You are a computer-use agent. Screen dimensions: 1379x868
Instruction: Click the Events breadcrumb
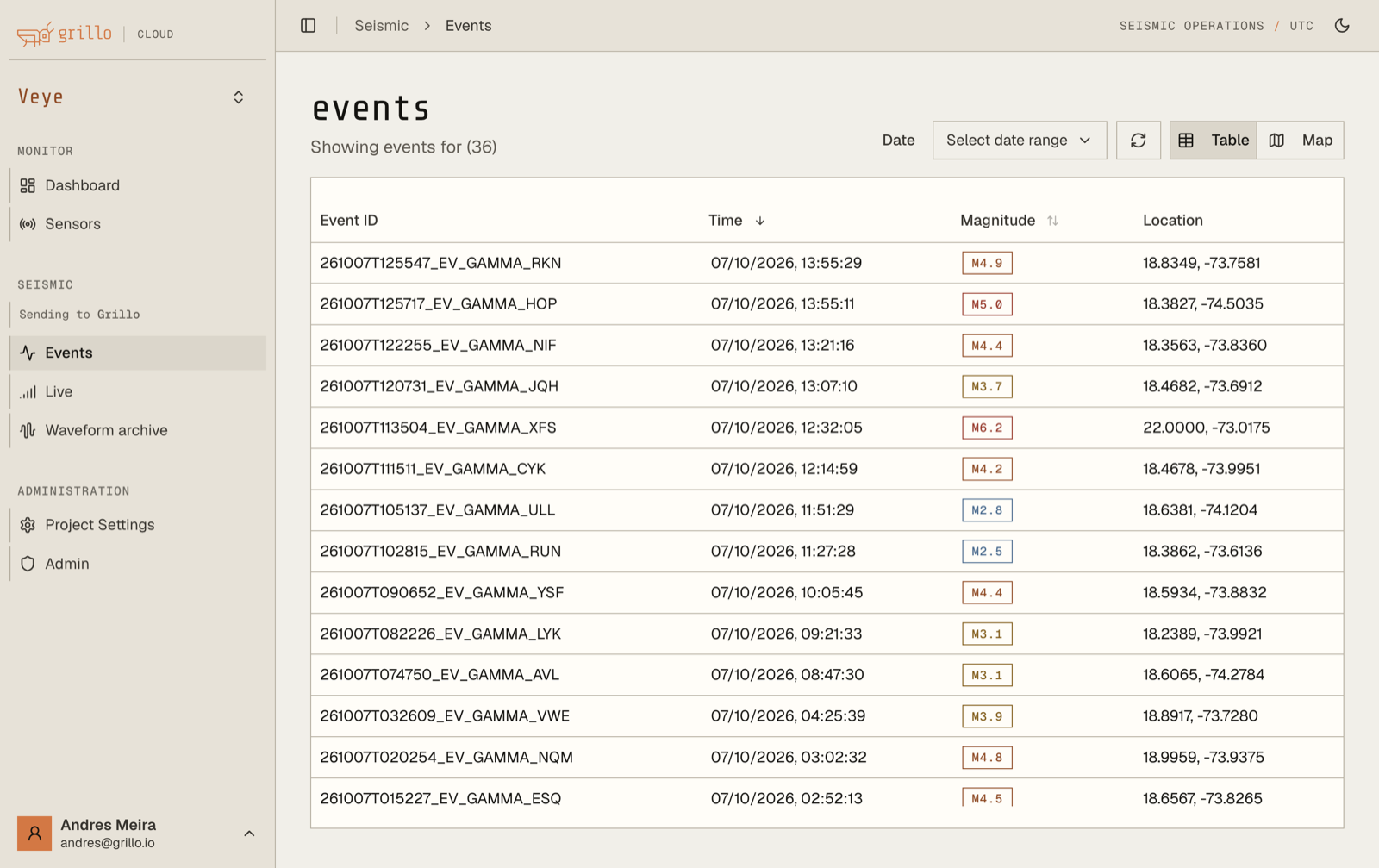point(469,26)
